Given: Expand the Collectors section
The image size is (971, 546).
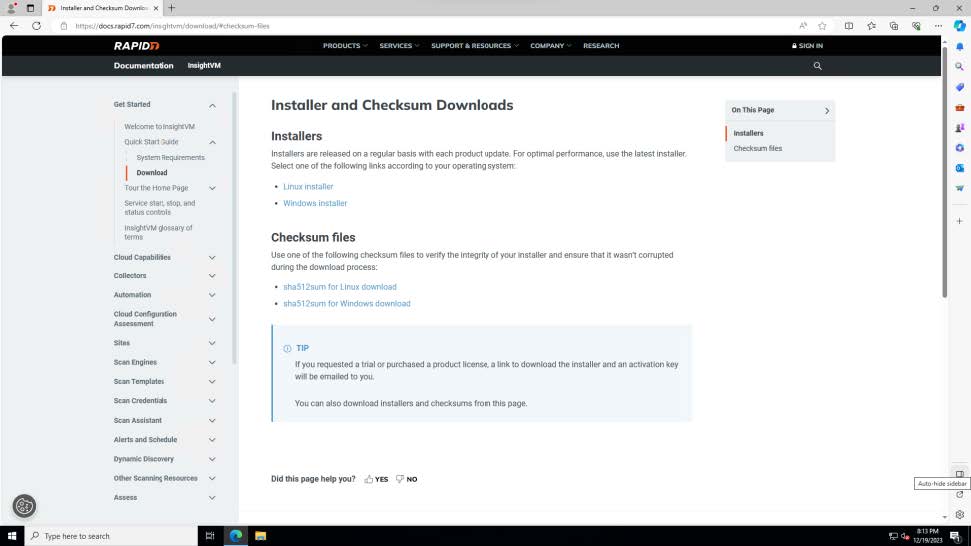Looking at the screenshot, I should (212, 276).
